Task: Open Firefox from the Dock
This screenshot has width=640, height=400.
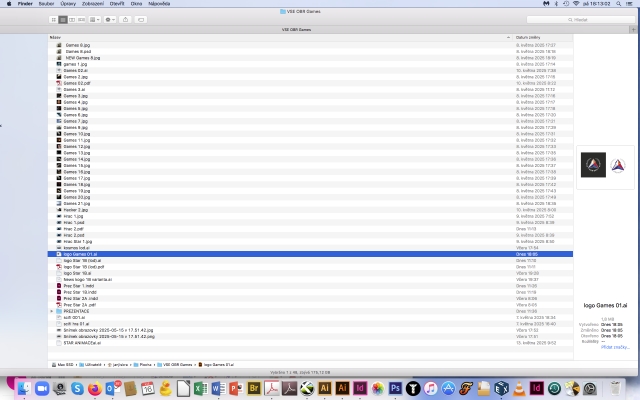Action: [x=95, y=389]
